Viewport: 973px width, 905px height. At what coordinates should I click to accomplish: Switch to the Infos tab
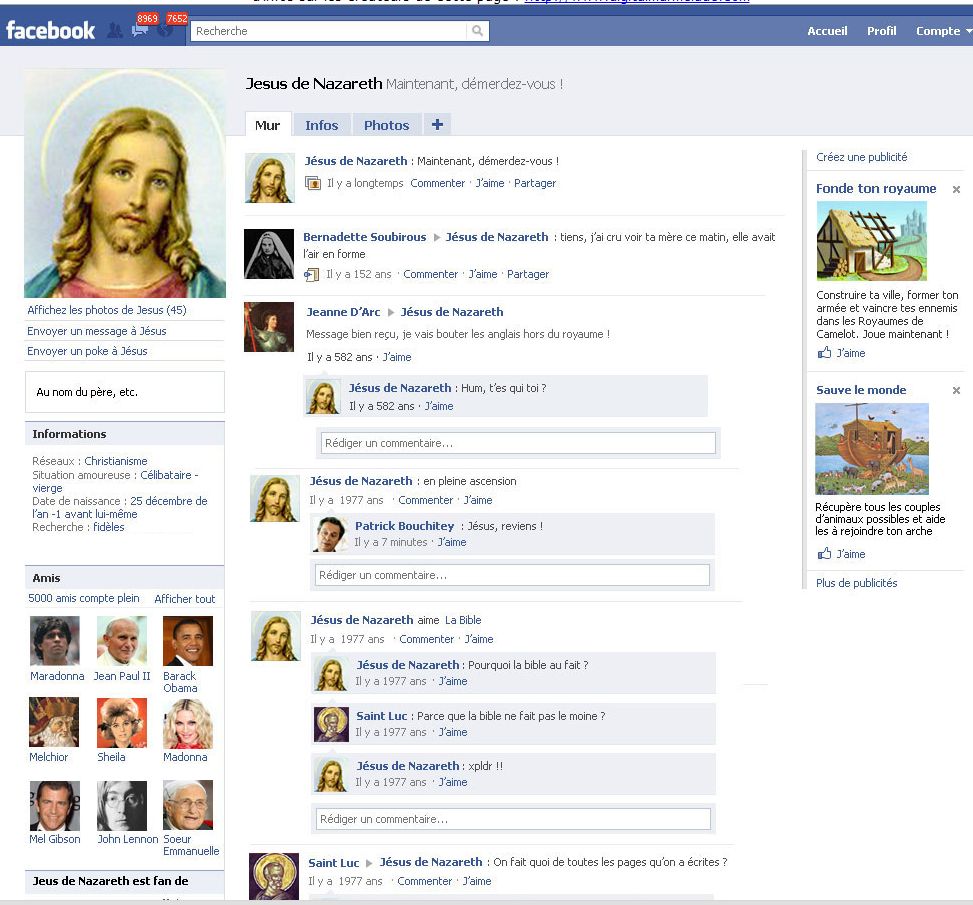point(321,125)
